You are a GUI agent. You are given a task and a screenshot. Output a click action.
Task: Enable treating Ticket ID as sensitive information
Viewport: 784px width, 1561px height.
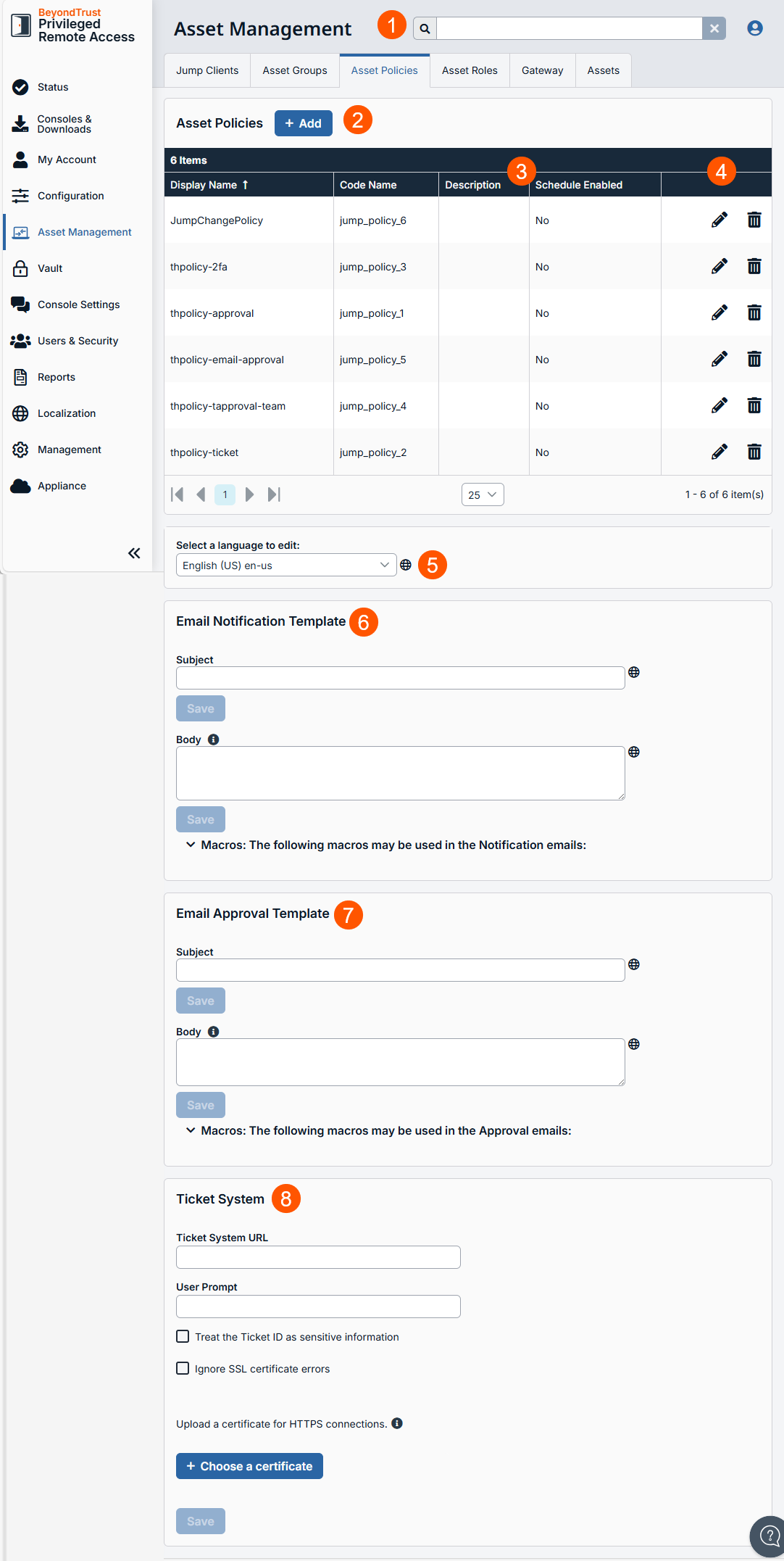click(183, 1336)
